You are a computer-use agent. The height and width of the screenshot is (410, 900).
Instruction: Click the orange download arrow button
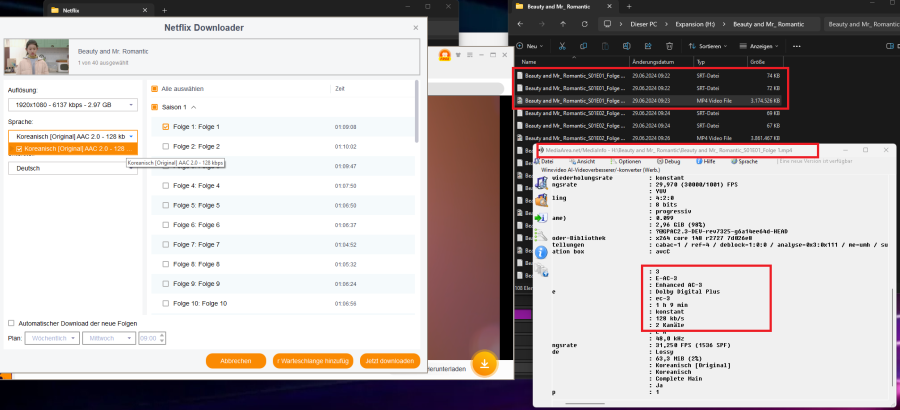pos(485,363)
